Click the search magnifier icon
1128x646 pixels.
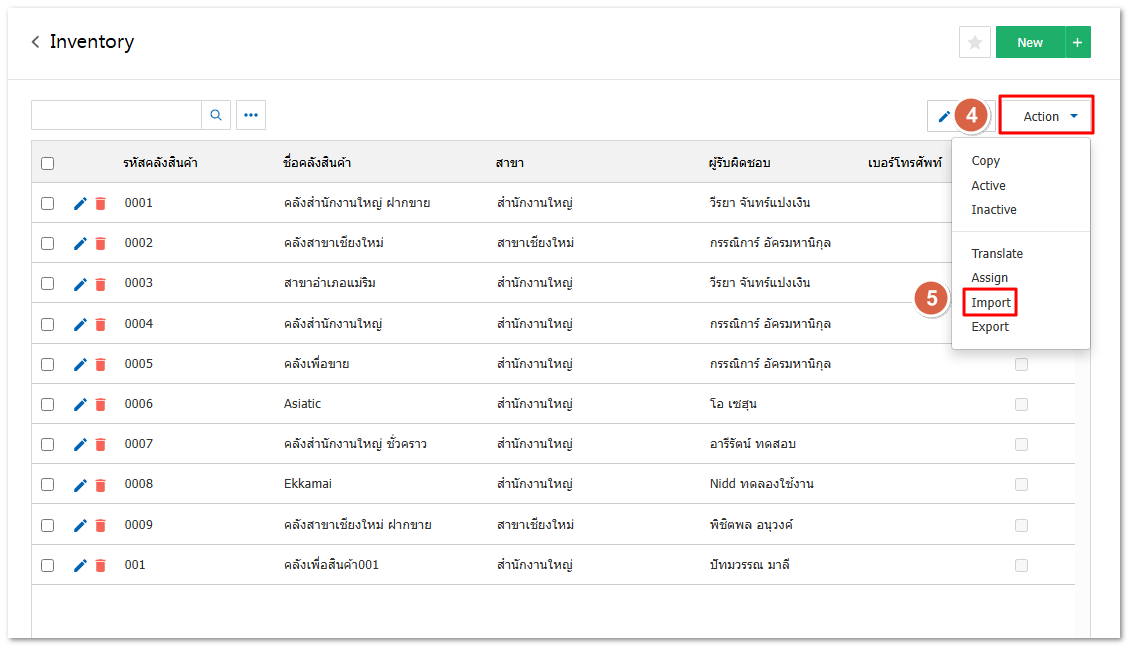[x=216, y=115]
